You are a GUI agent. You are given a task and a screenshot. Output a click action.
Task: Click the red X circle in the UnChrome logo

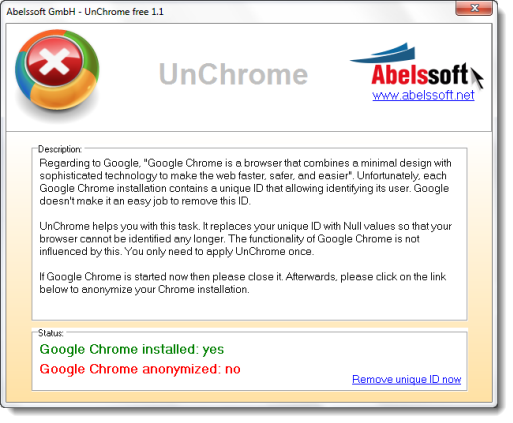point(54,62)
